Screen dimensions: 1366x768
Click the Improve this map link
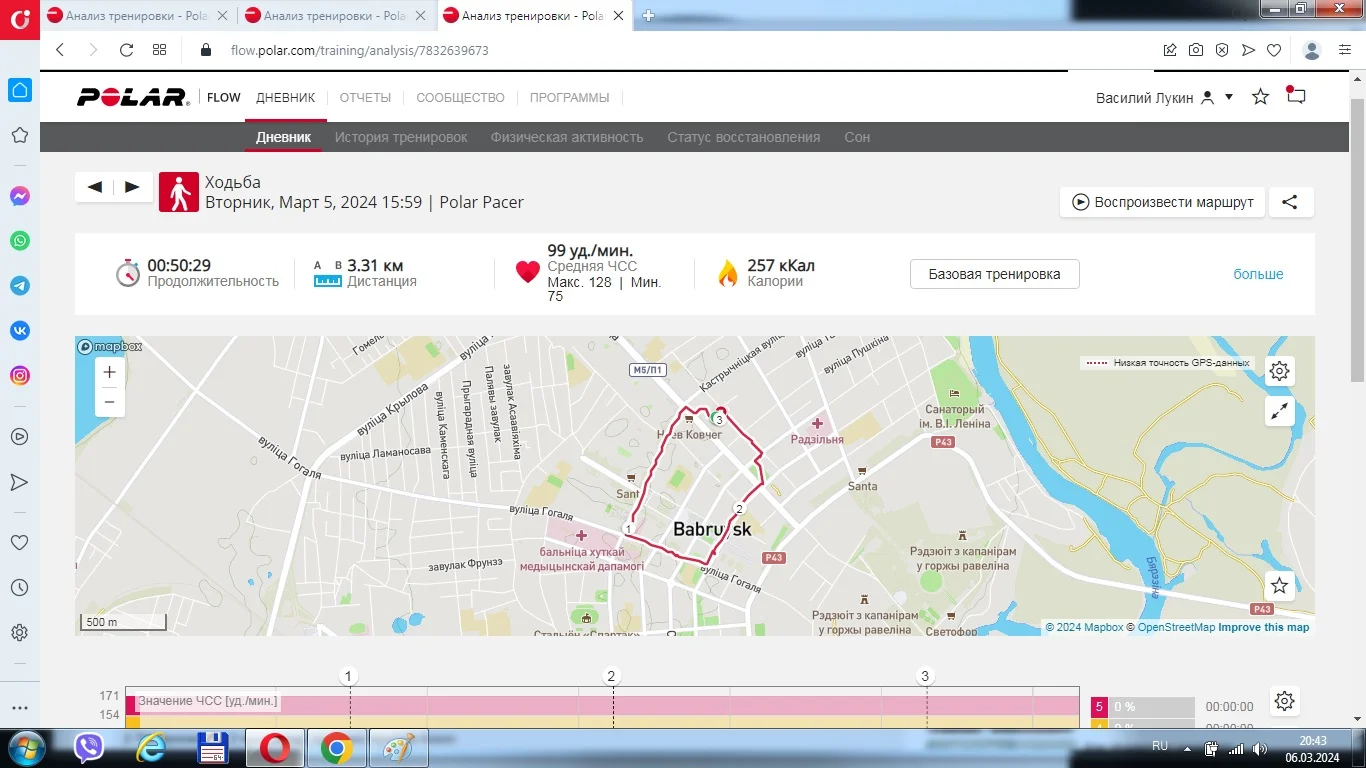(x=1264, y=627)
